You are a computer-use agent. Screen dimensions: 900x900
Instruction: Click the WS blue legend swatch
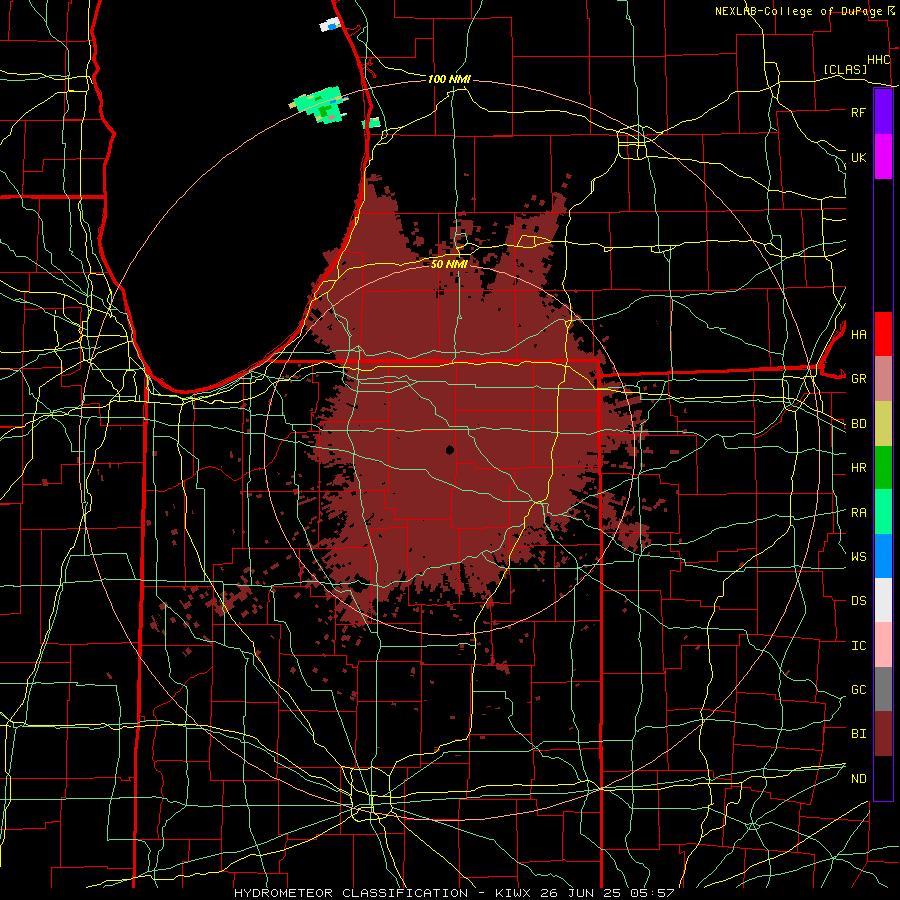click(x=883, y=556)
